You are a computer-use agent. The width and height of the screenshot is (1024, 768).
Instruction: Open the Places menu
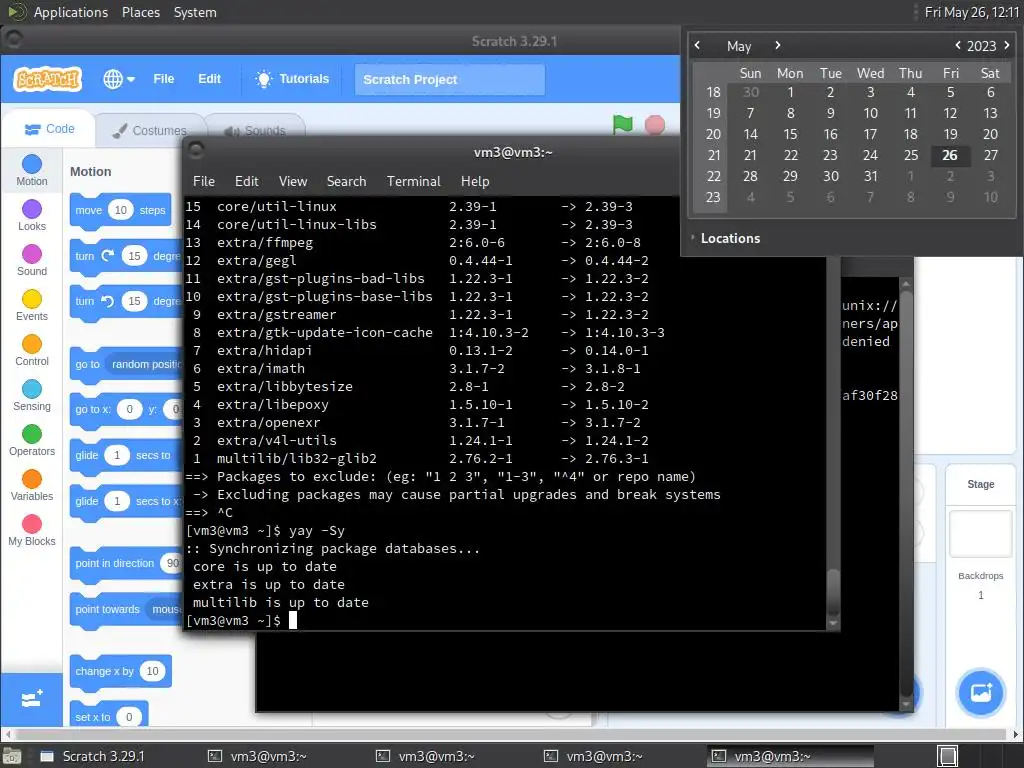tap(140, 12)
